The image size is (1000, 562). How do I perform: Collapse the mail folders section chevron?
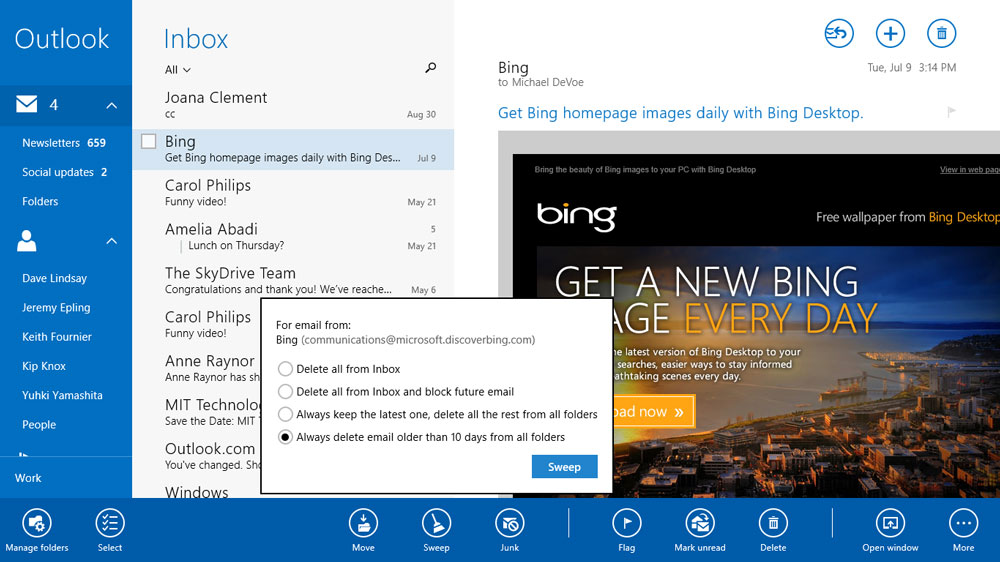[112, 105]
